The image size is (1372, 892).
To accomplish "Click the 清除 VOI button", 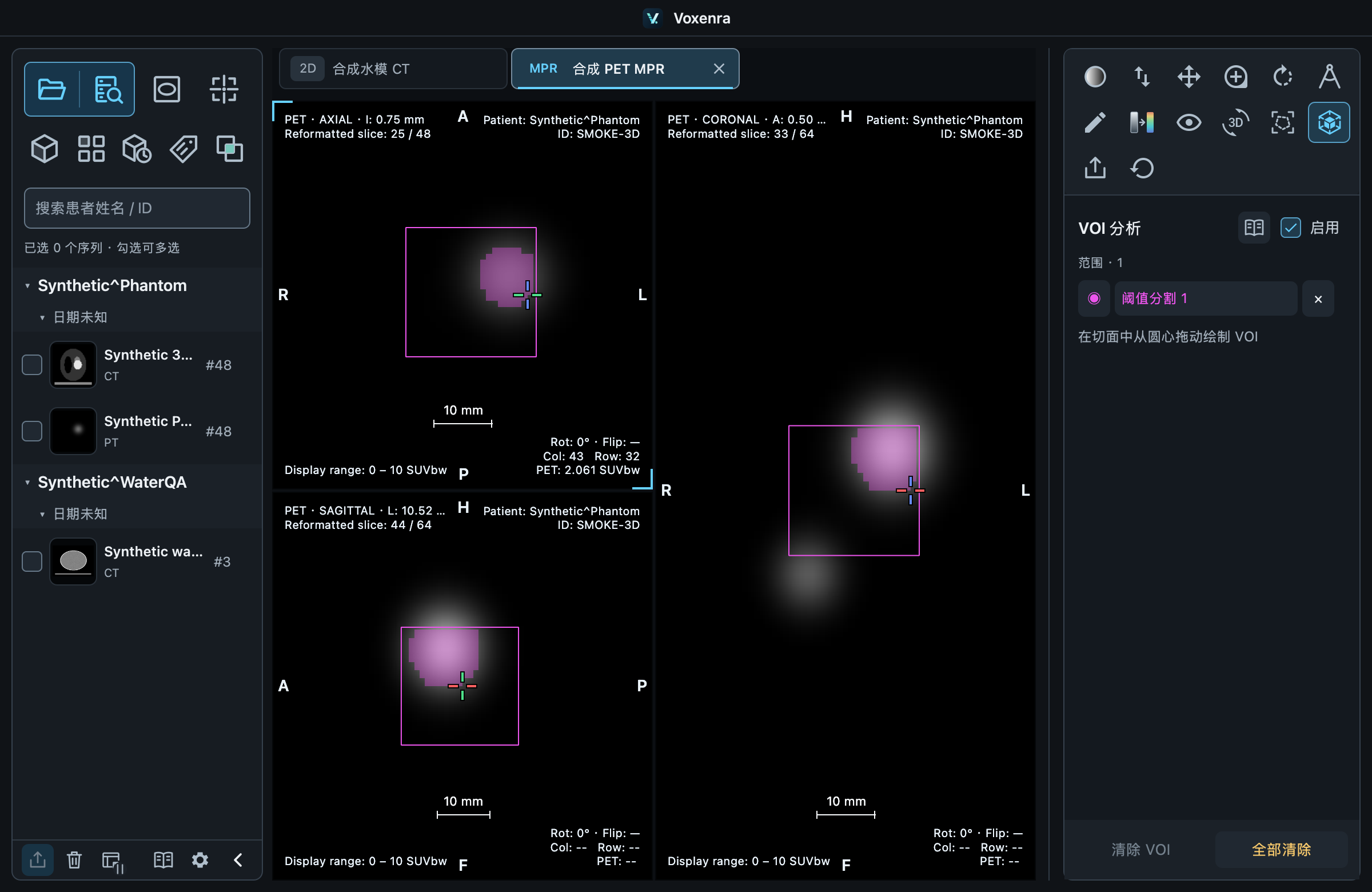I will tap(1140, 849).
